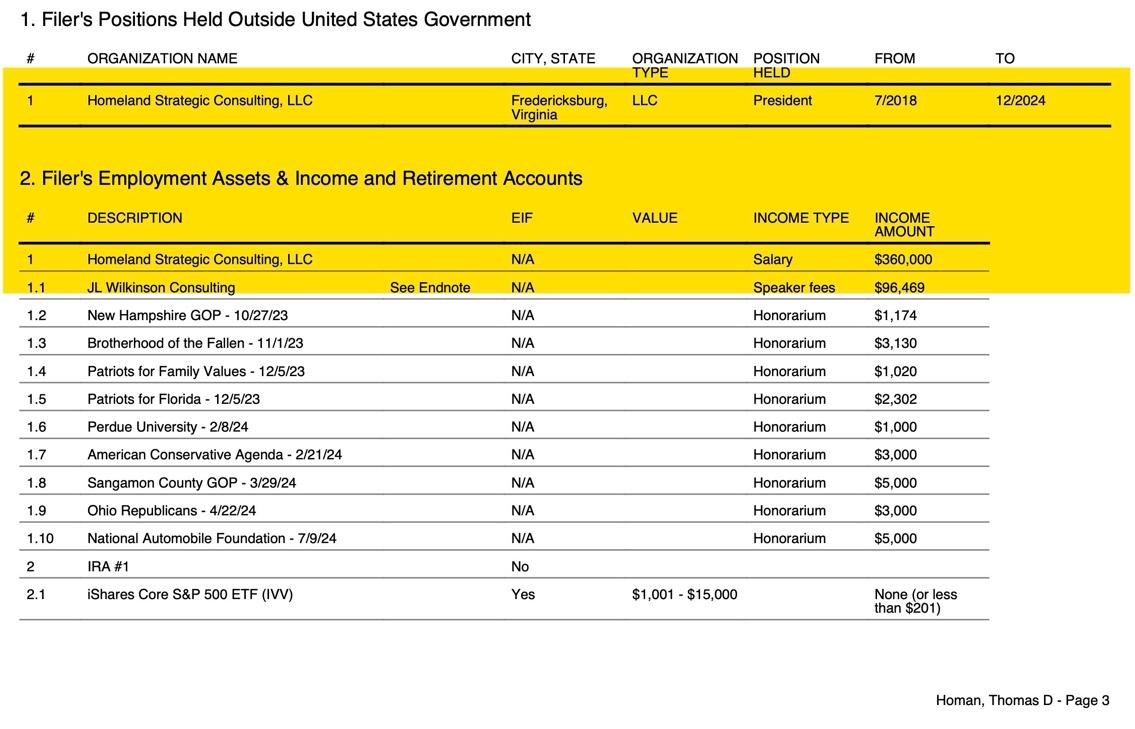Click the 'CITY, STATE' column header

click(x=553, y=59)
